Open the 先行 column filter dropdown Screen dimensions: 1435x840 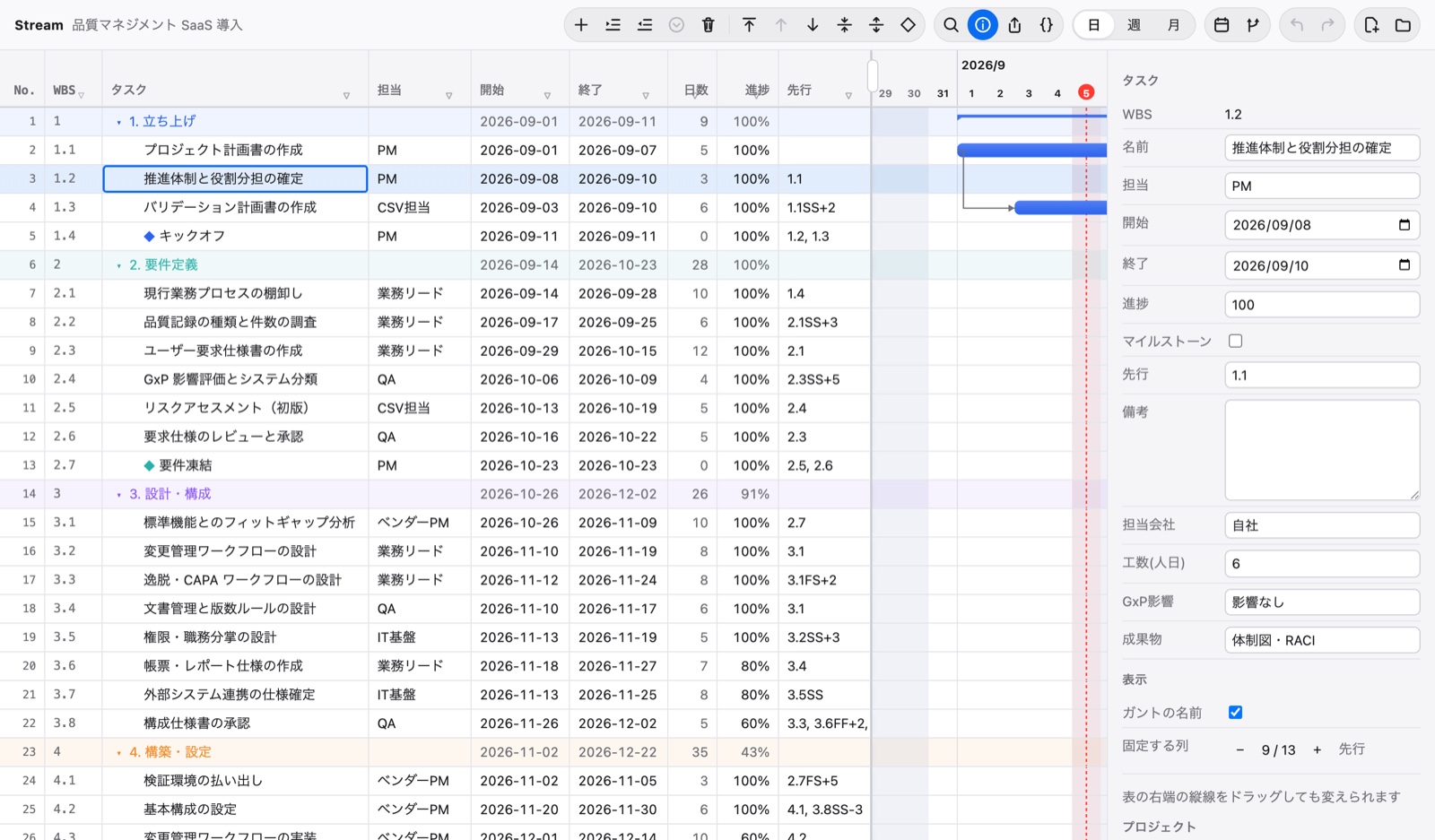(848, 95)
